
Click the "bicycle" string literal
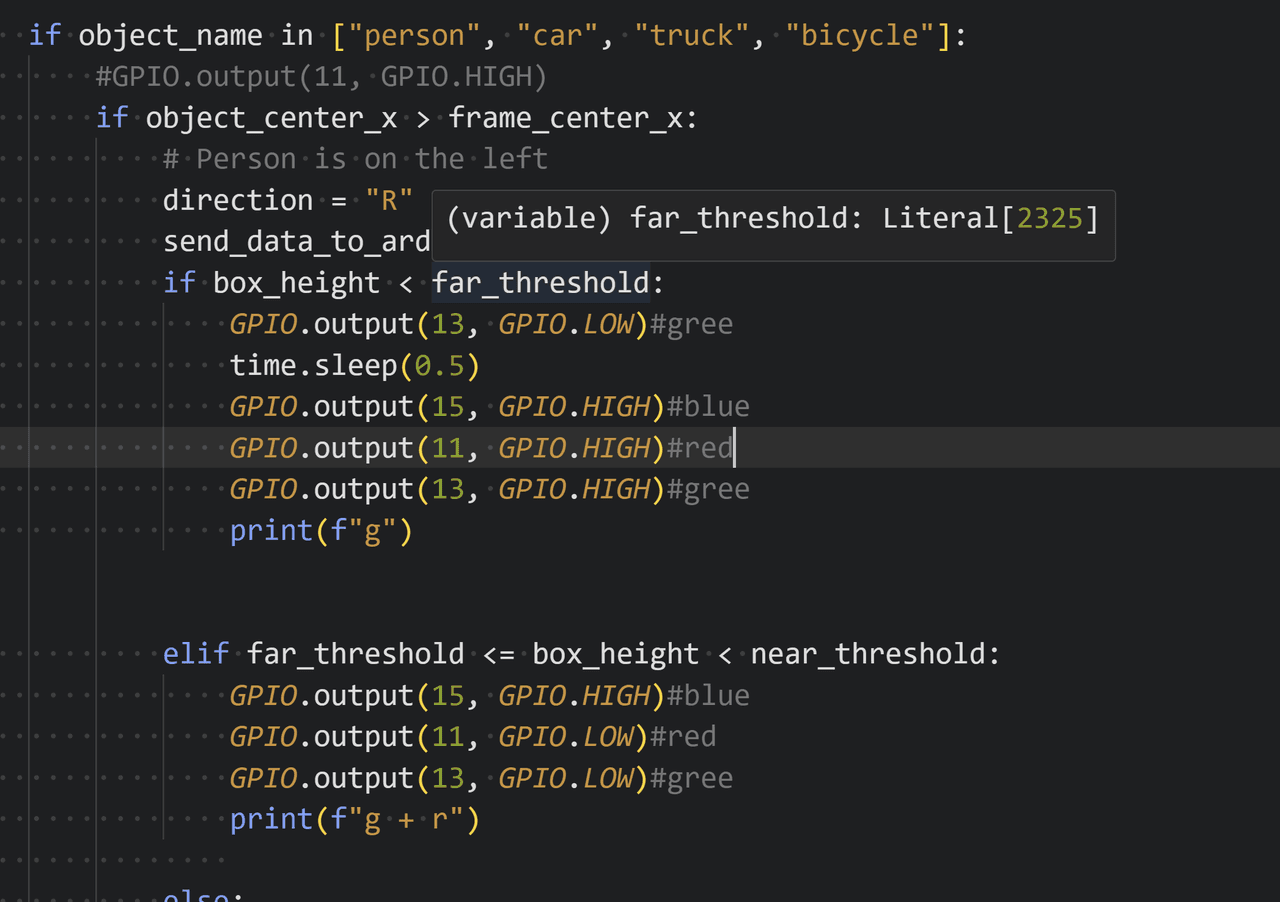pyautogui.click(x=860, y=36)
